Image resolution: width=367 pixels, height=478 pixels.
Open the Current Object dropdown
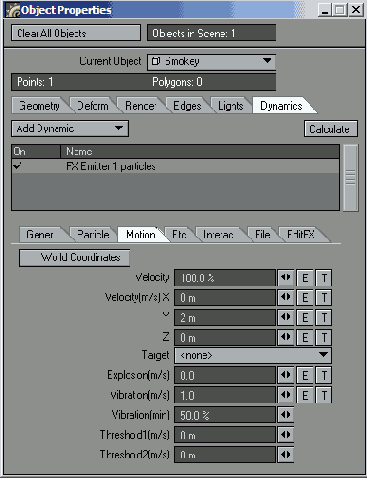point(211,62)
